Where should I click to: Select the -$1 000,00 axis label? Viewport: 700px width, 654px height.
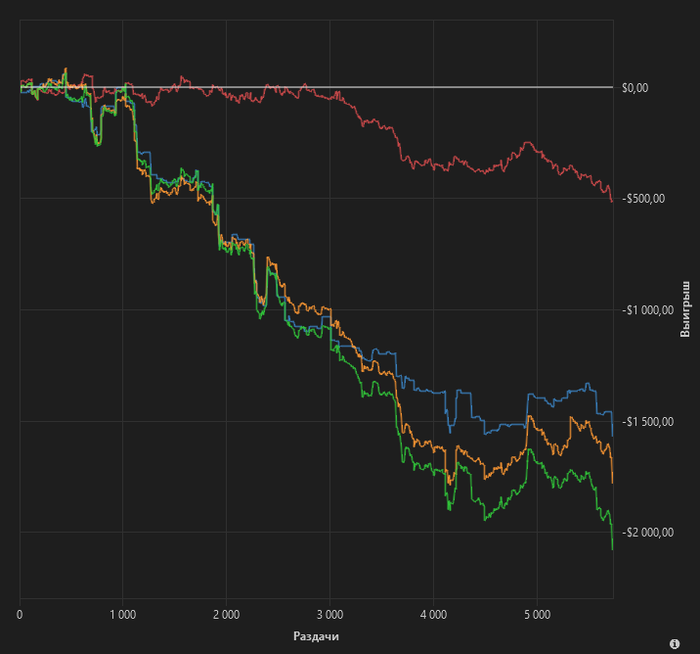click(648, 310)
